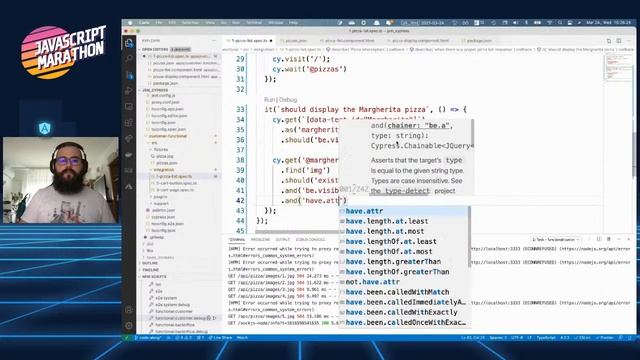Open the OUTPUT panel tab
The height and width of the screenshot is (360, 640).
[x=282, y=240]
